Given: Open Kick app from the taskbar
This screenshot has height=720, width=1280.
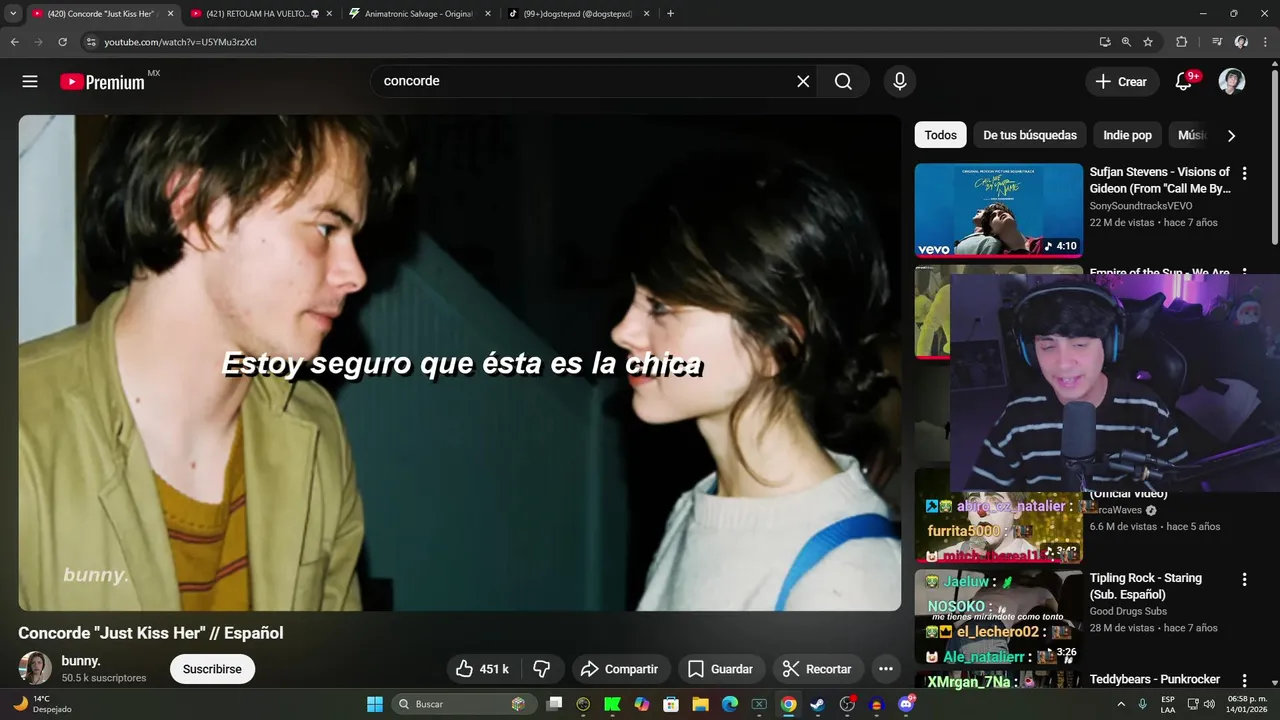Looking at the screenshot, I should click(612, 704).
